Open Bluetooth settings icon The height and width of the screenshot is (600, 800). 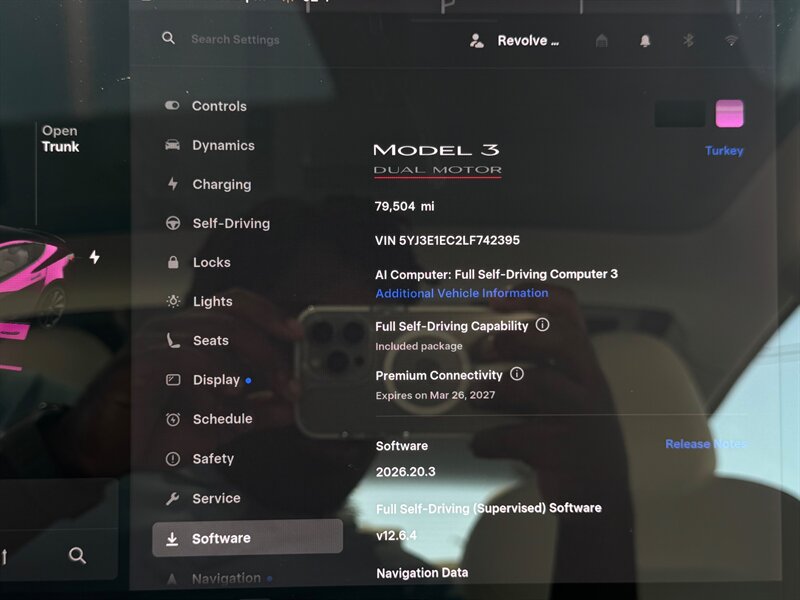click(x=688, y=40)
